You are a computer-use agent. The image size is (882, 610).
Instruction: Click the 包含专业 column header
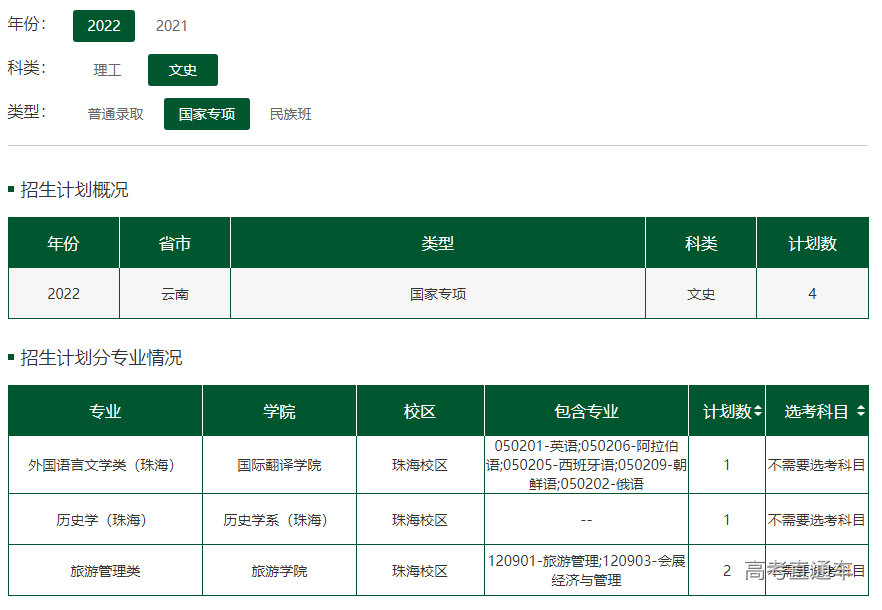[x=586, y=411]
